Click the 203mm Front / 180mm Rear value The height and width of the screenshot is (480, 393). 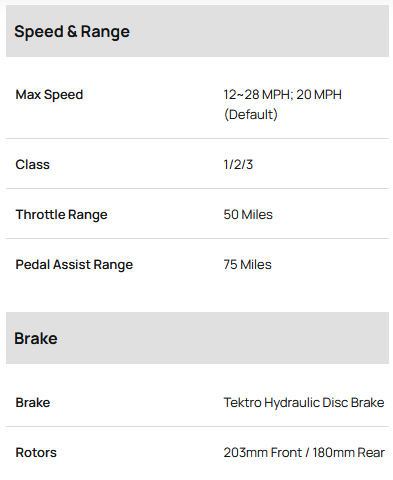[304, 453]
